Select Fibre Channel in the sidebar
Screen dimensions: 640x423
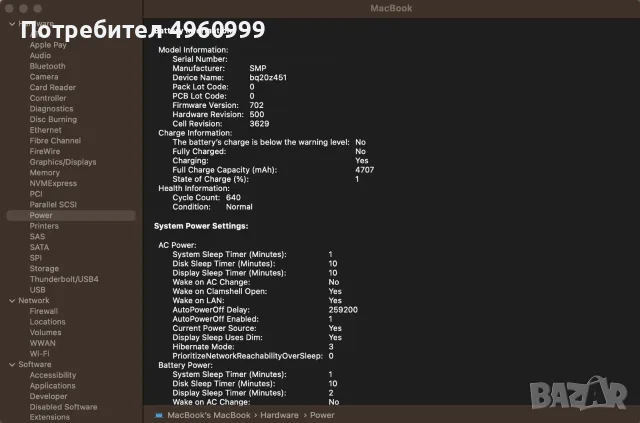(x=55, y=140)
